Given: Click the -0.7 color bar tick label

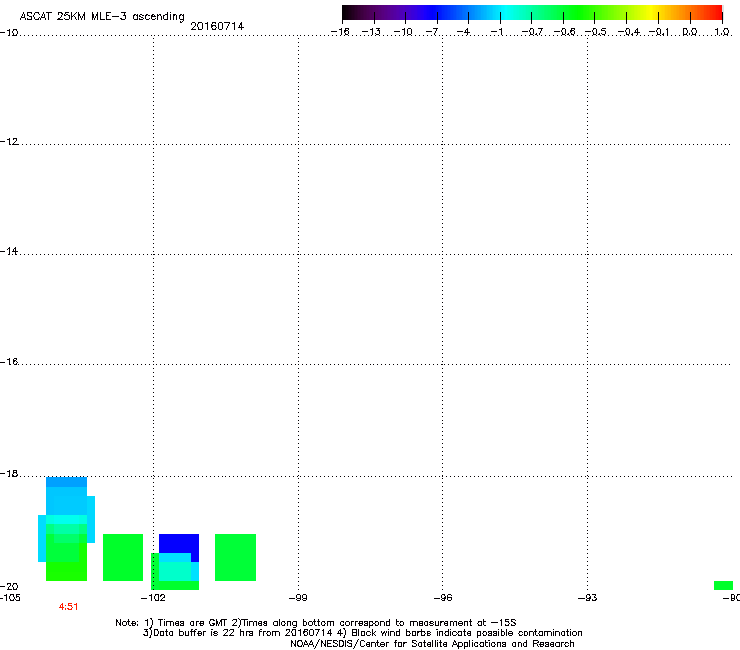Looking at the screenshot, I should point(532,32).
